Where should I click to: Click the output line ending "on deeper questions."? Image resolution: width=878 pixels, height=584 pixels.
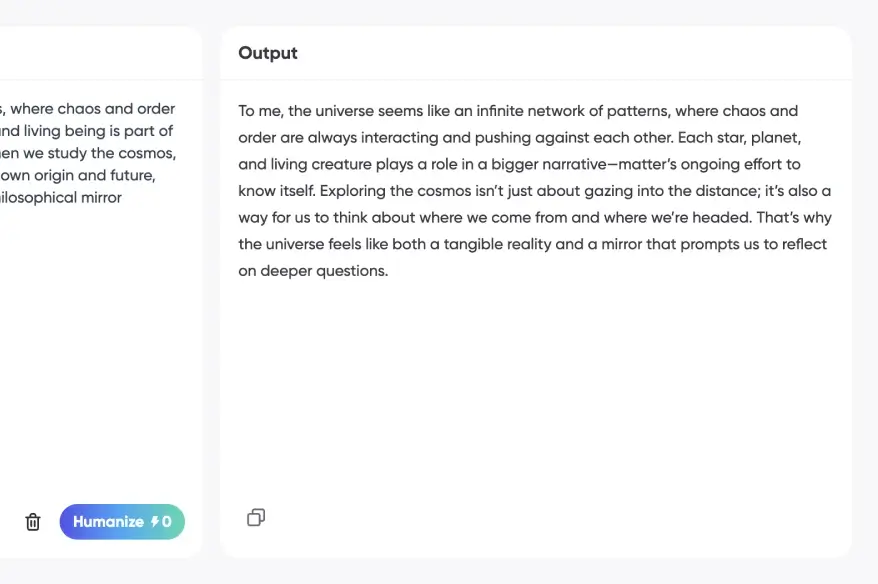tap(312, 271)
